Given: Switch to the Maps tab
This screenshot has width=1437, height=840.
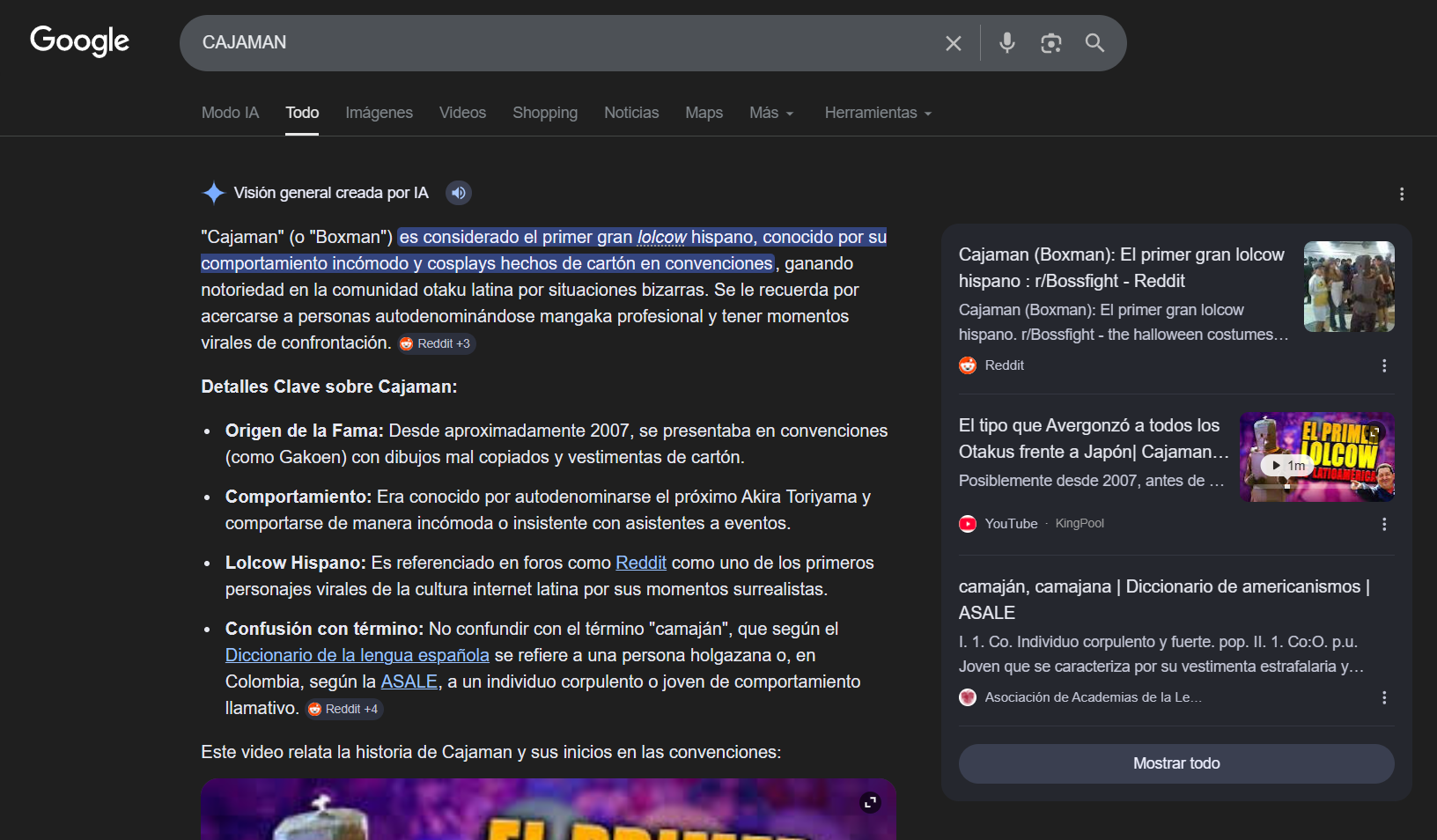Looking at the screenshot, I should tap(704, 113).
